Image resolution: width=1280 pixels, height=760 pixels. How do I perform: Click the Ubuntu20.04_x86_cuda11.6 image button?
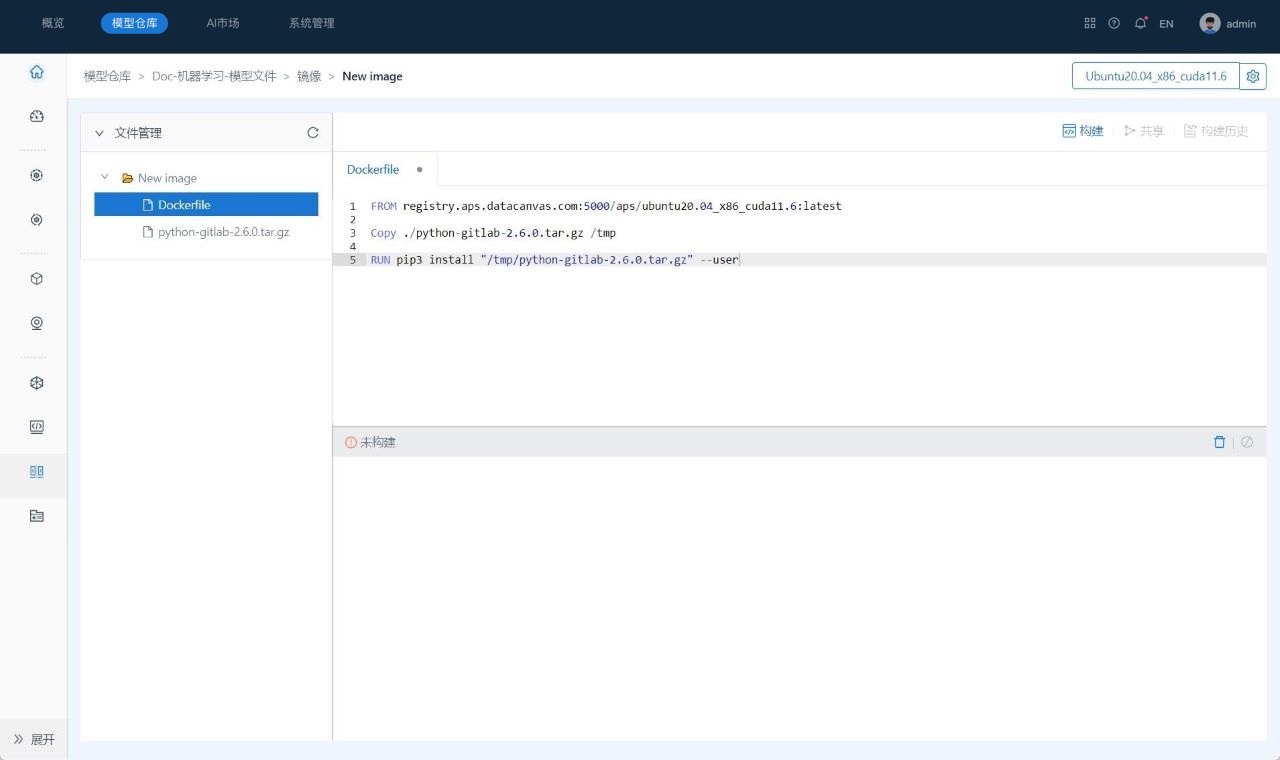[x=1155, y=76]
